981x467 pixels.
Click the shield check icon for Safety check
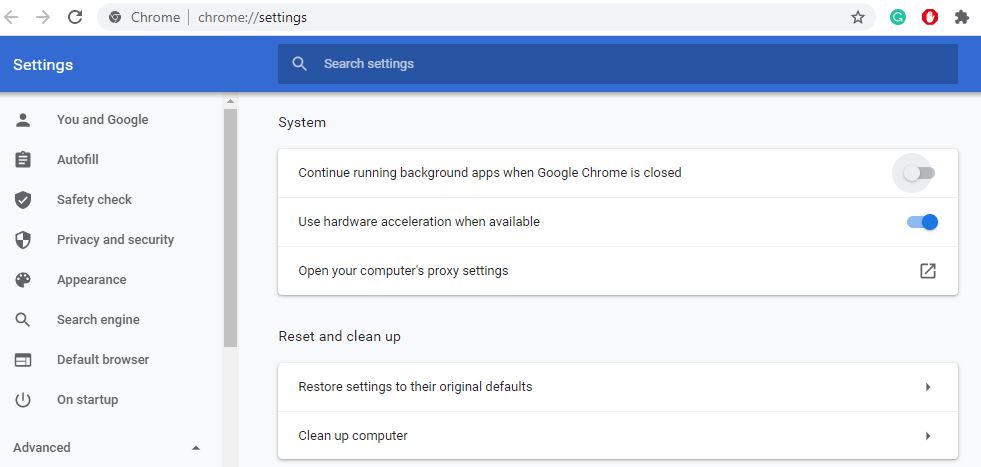pos(23,200)
